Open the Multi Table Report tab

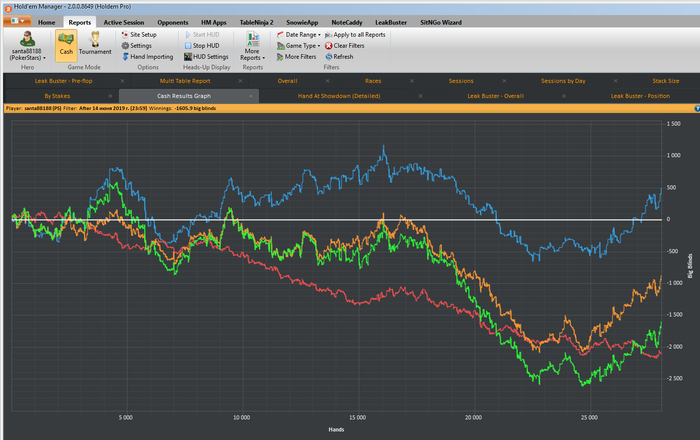coord(185,81)
